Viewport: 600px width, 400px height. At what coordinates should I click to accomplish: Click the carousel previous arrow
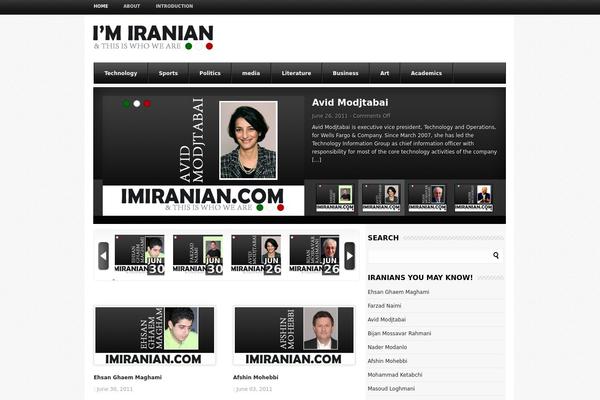(103, 256)
